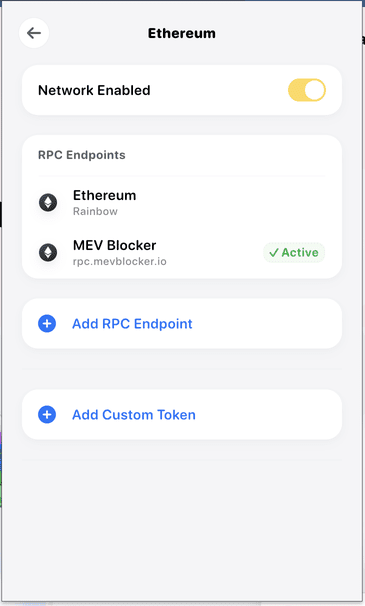
Task: Click the Ethereum page title
Action: [182, 33]
